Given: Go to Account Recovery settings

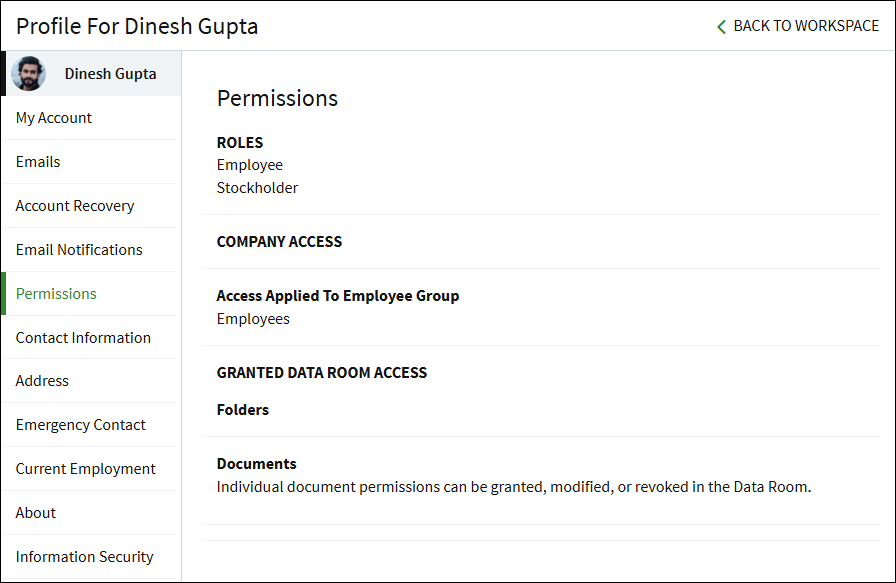Looking at the screenshot, I should (75, 206).
